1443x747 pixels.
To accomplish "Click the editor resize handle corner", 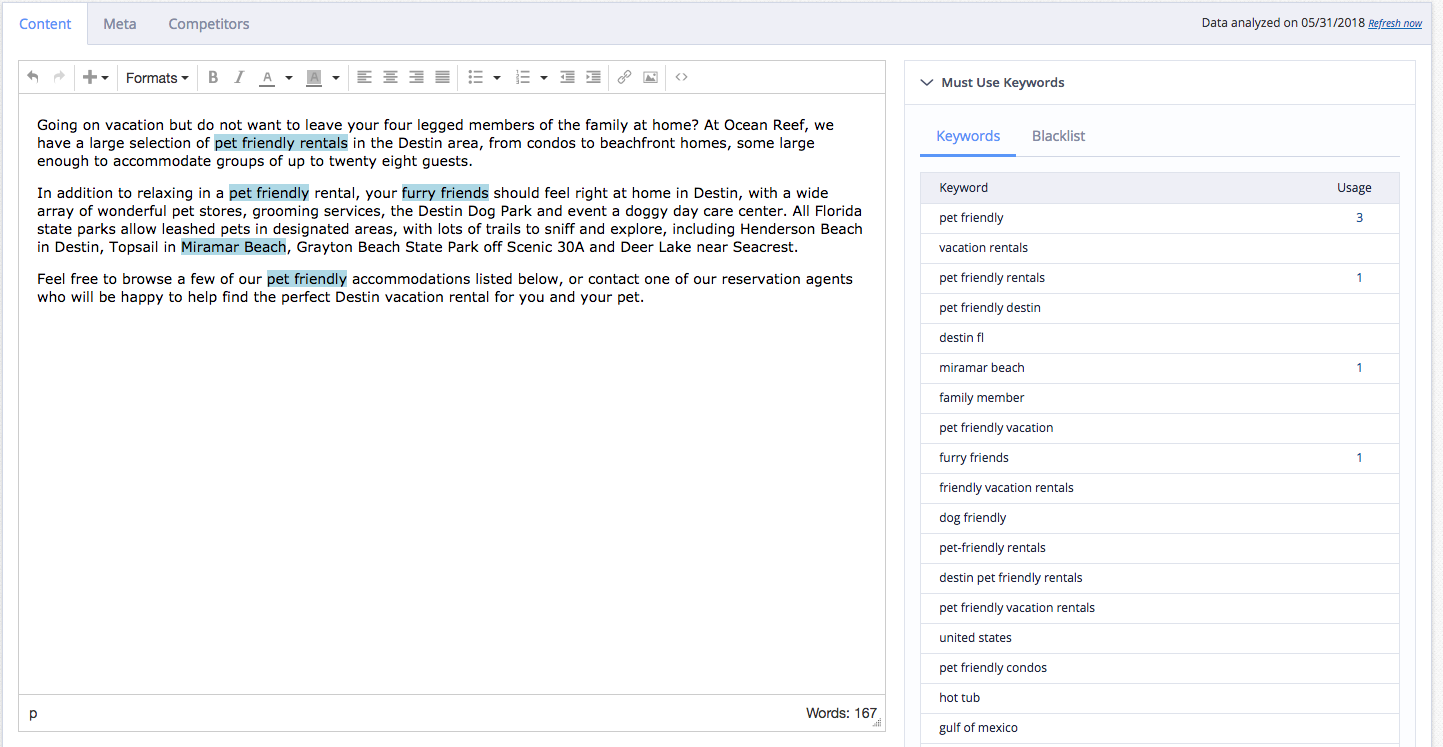I will pyautogui.click(x=877, y=723).
